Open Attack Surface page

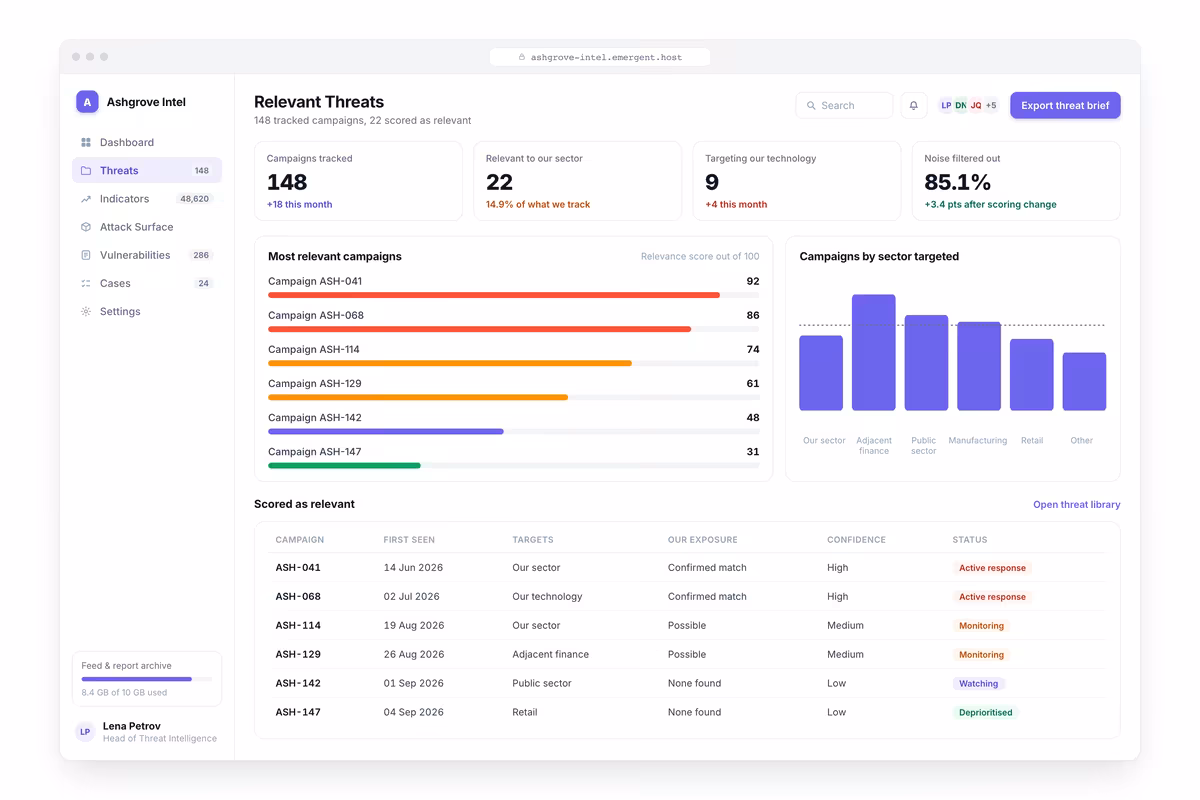tap(147, 227)
